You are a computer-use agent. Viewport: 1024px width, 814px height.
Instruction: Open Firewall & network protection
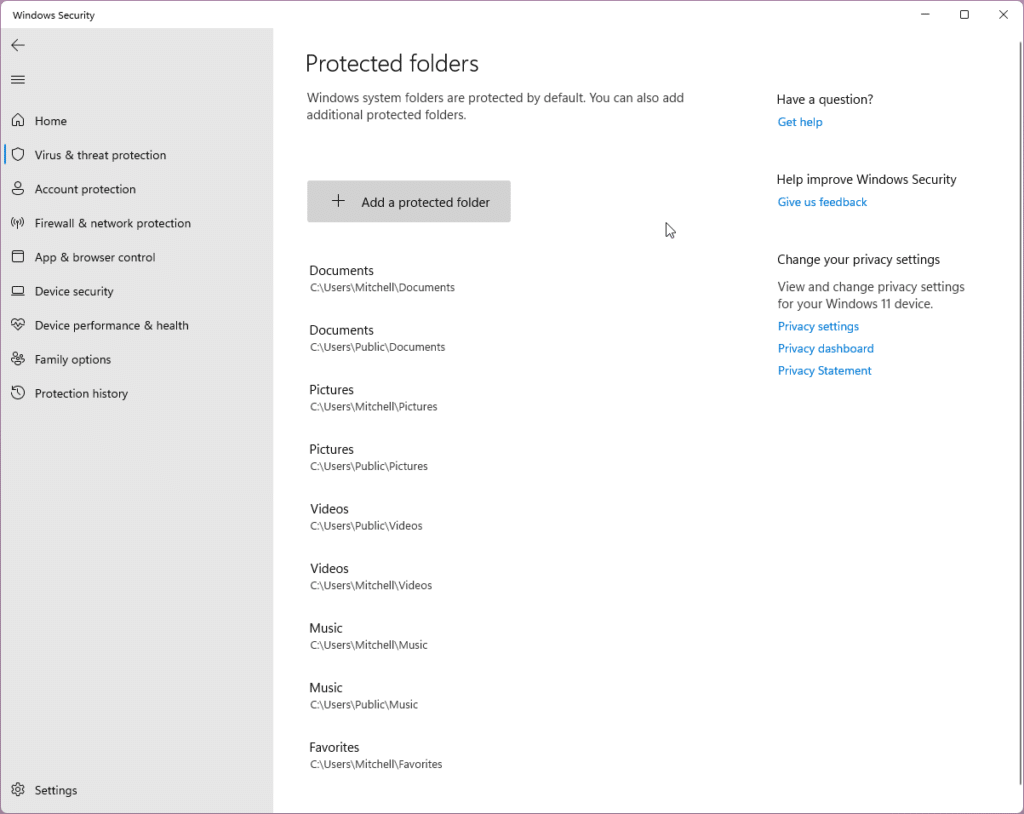coord(110,222)
